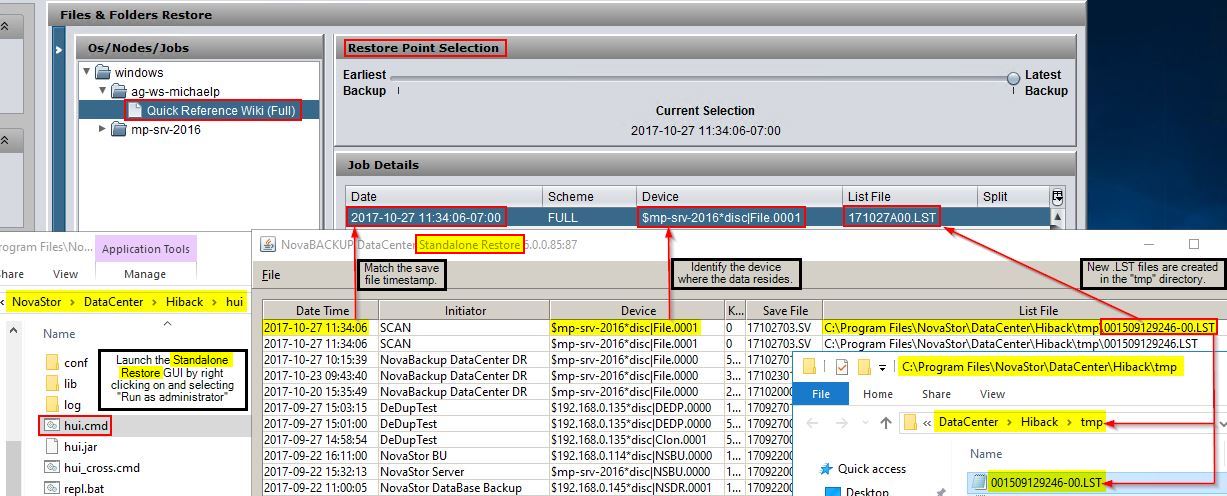The image size is (1227, 496).
Task: Click Job Details Device column header
Action: (738, 196)
